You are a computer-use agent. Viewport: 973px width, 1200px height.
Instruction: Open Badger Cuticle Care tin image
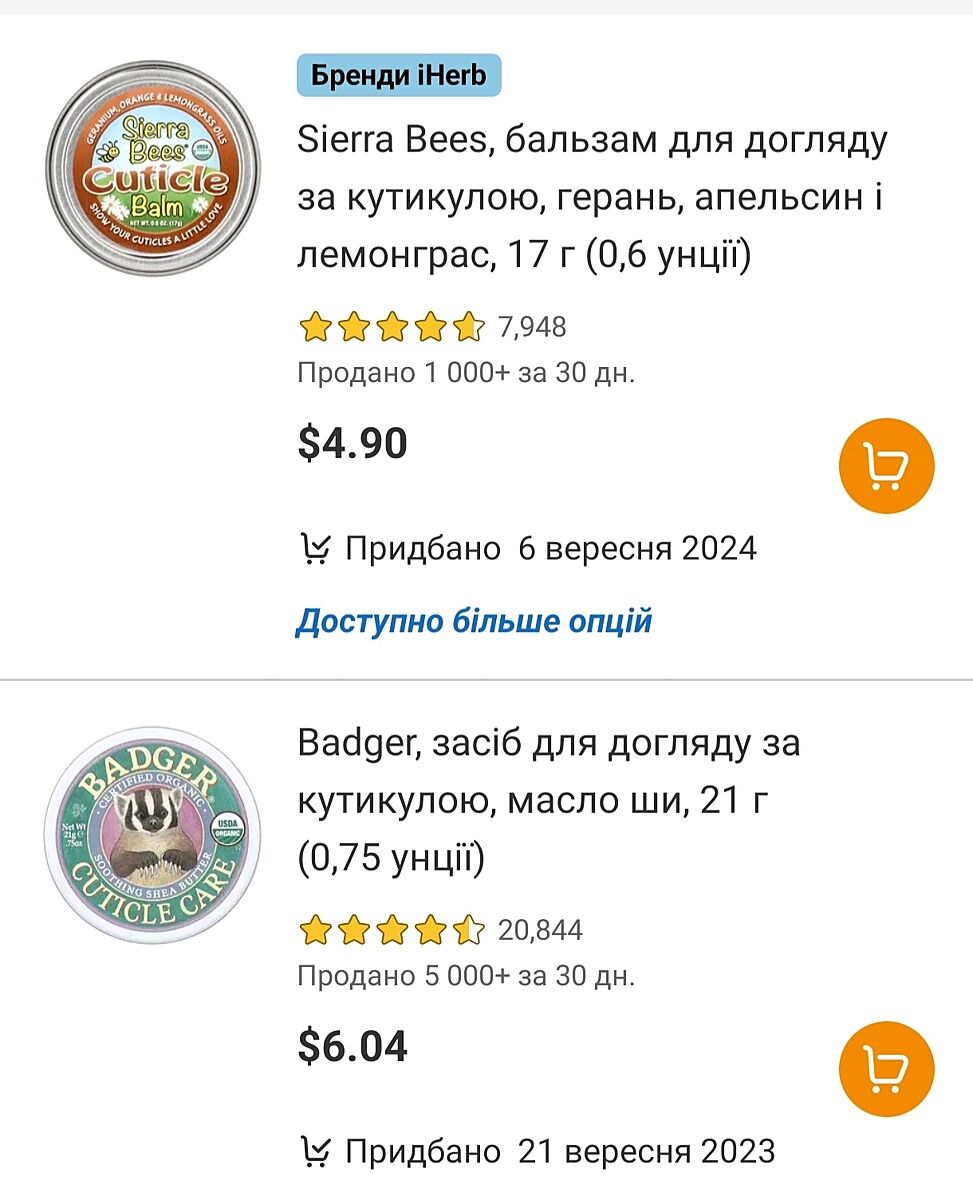152,835
